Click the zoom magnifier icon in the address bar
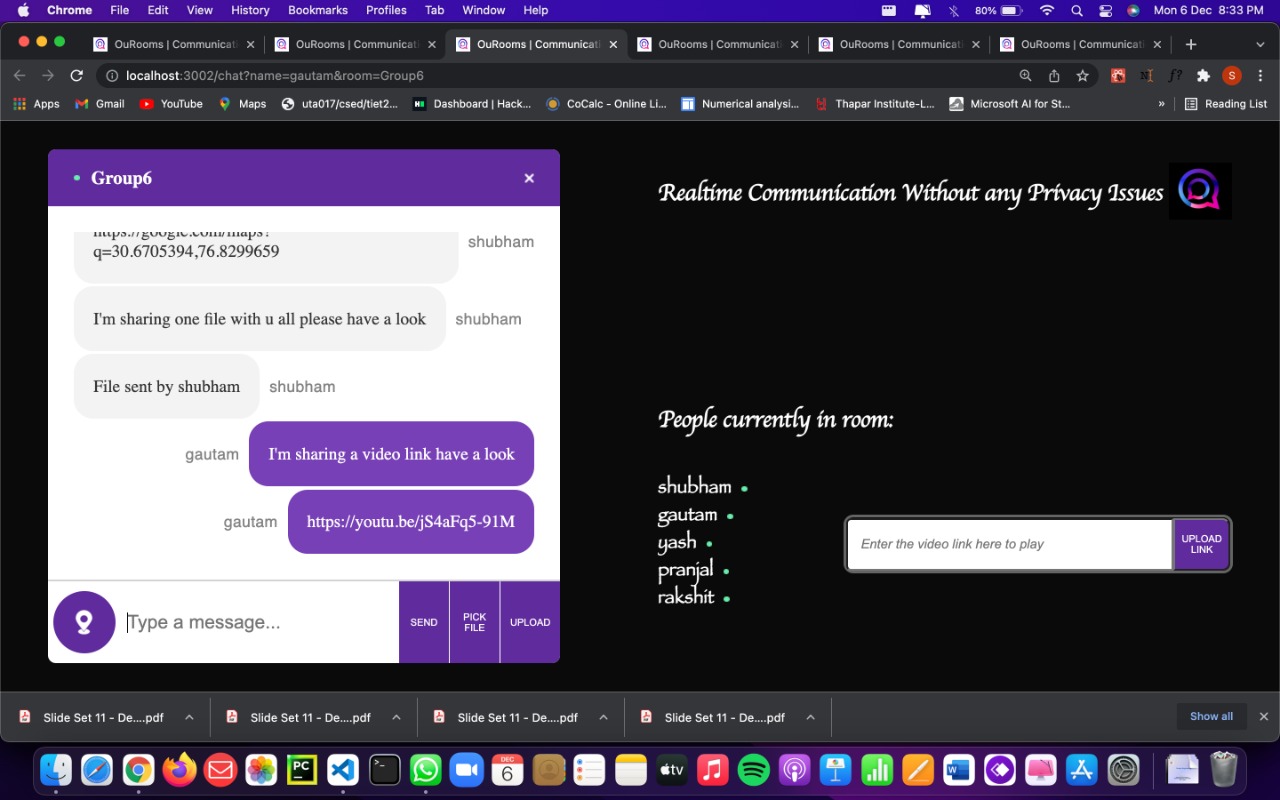 pyautogui.click(x=1024, y=75)
